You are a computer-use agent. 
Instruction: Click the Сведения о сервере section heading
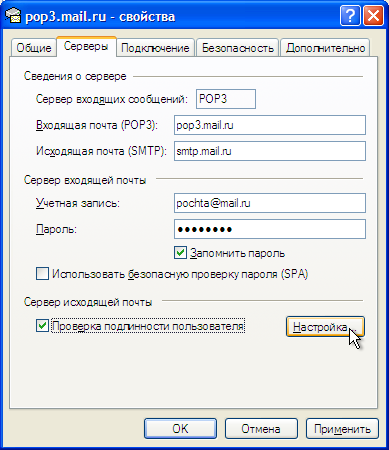[x=75, y=76]
